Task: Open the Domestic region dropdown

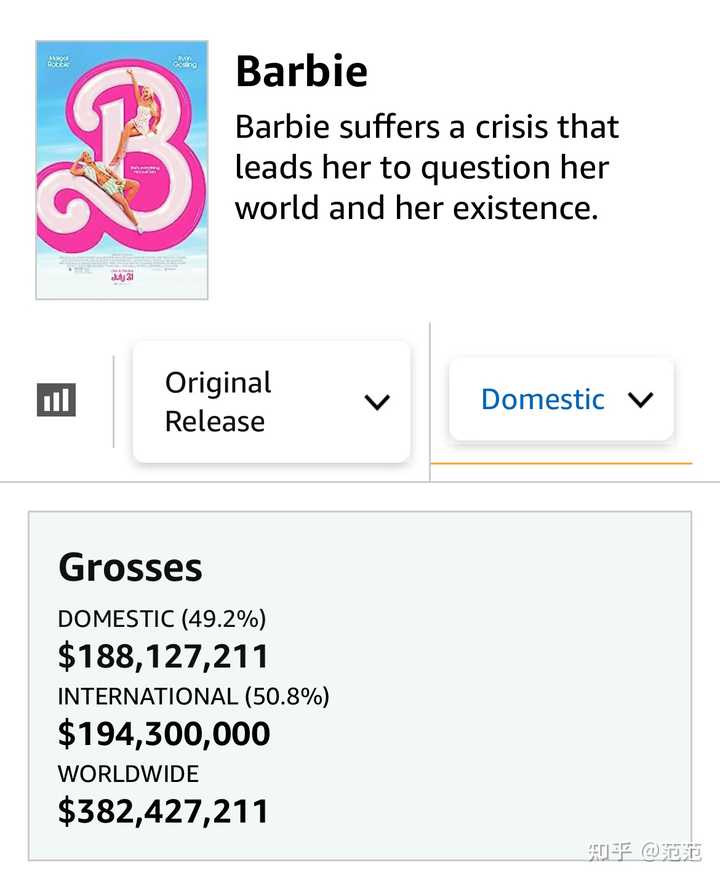Action: click(x=561, y=399)
